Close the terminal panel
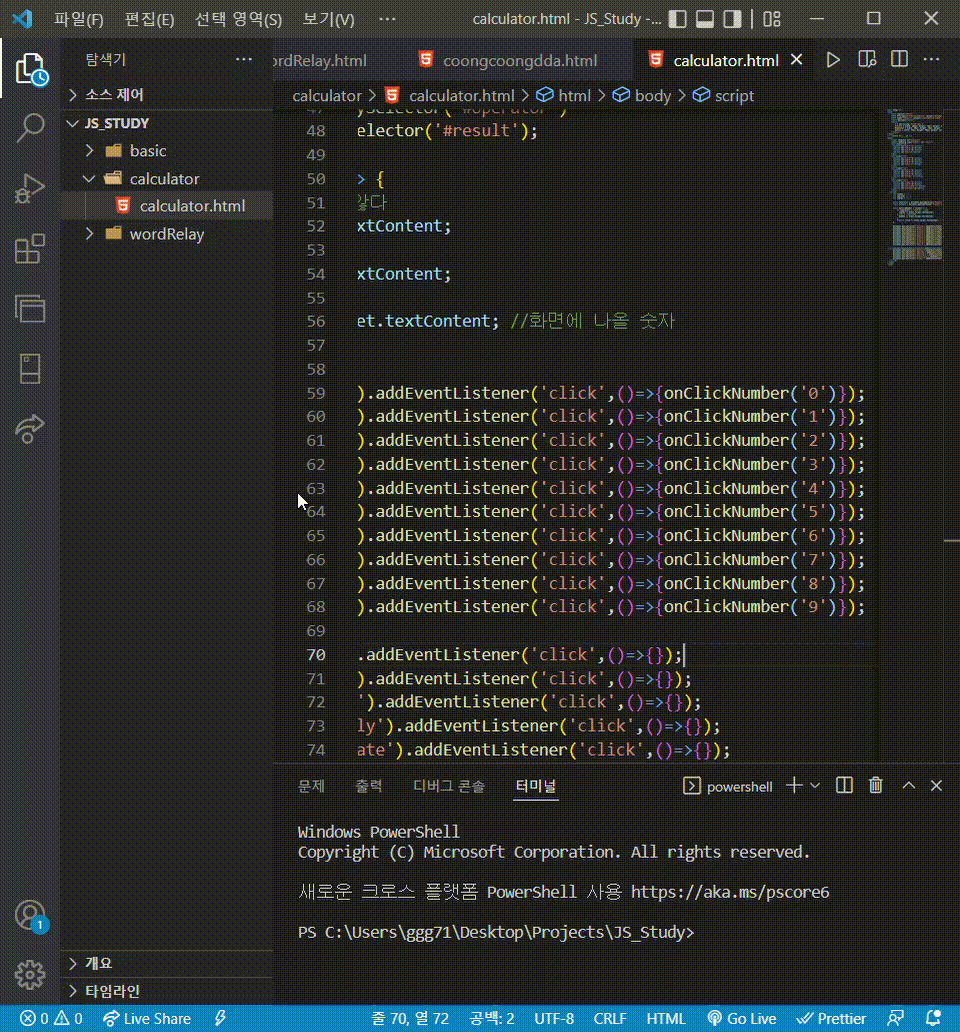 (x=936, y=785)
